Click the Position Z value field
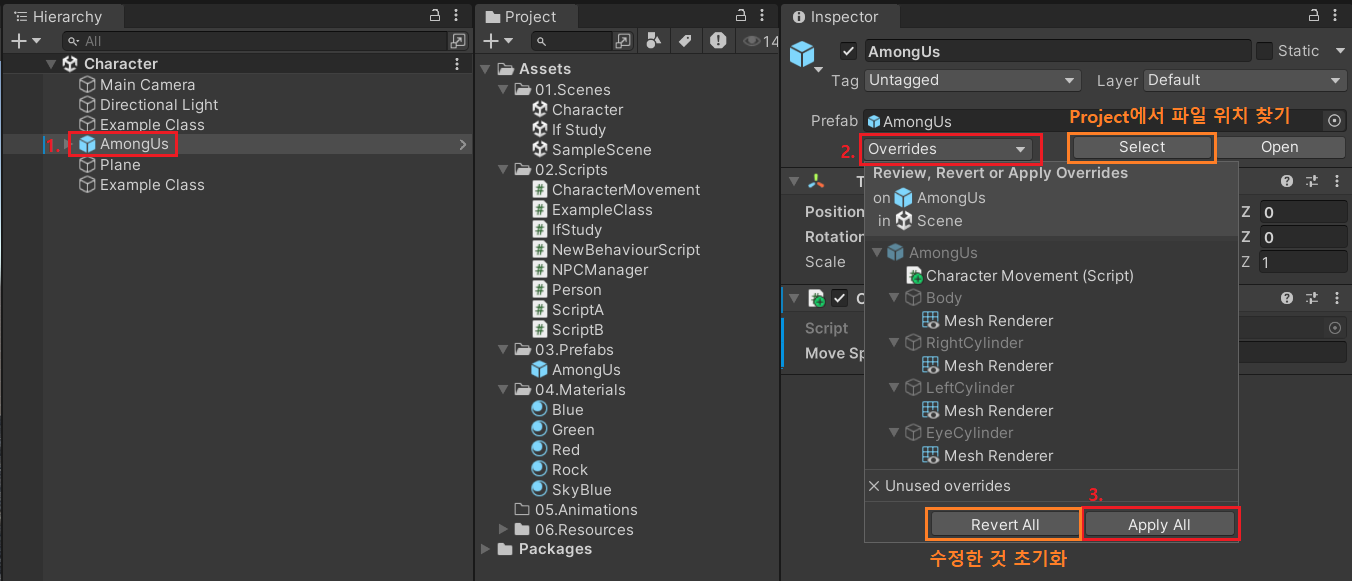 [1303, 212]
